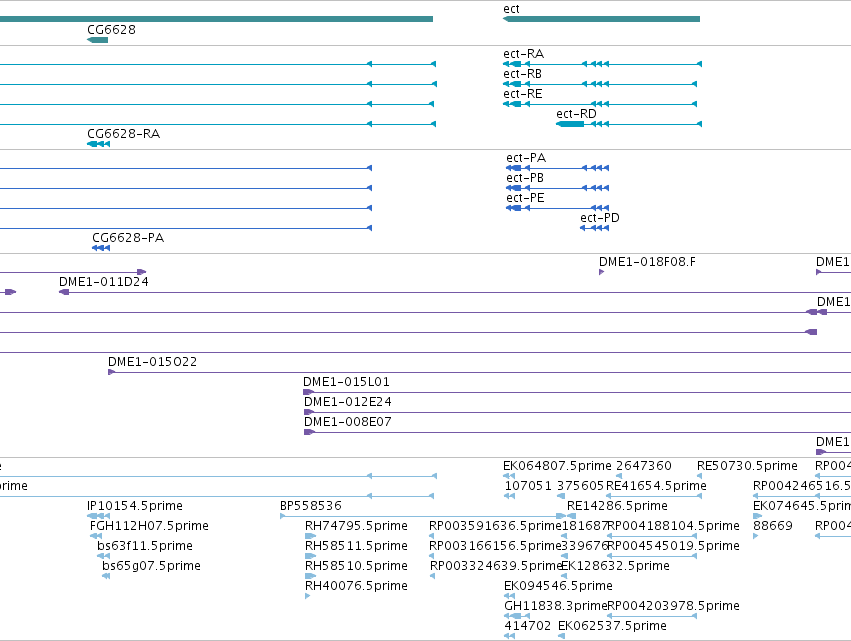Screen dimensions: 851x641
Task: Select the RP004203978.5prime EST label
Action: click(x=674, y=606)
